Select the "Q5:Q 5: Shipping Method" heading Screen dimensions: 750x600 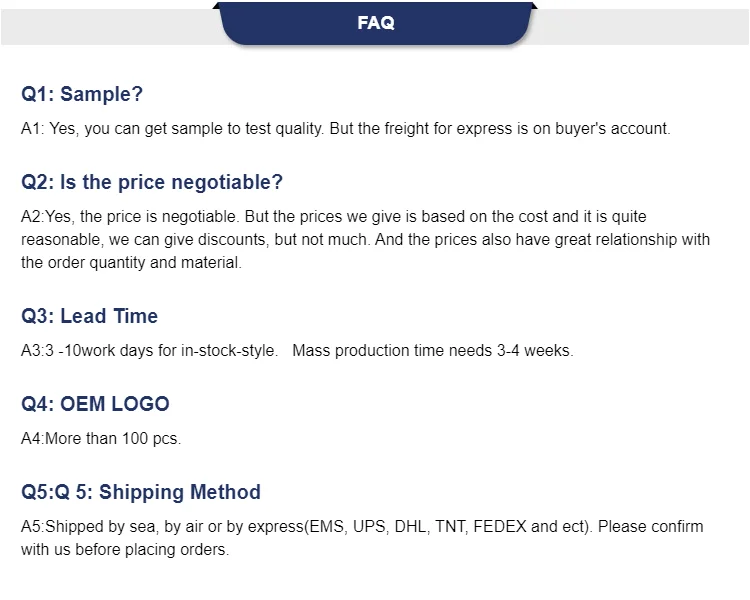(x=141, y=492)
